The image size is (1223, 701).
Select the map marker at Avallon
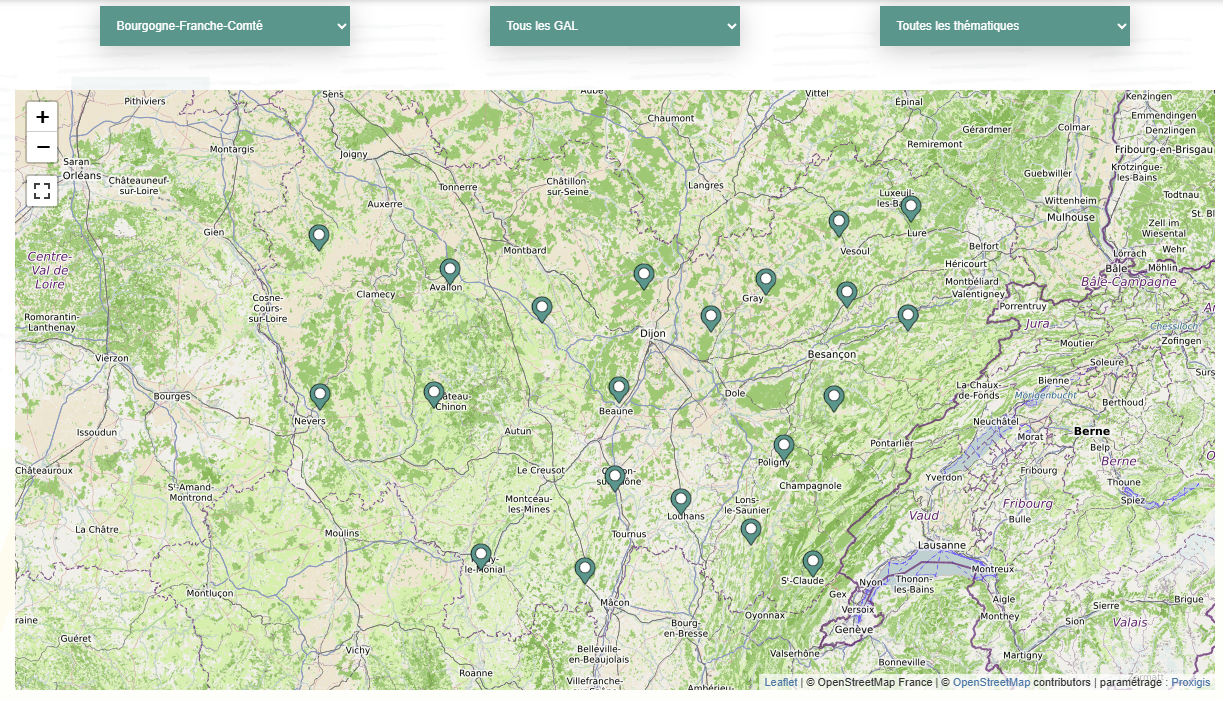450,270
